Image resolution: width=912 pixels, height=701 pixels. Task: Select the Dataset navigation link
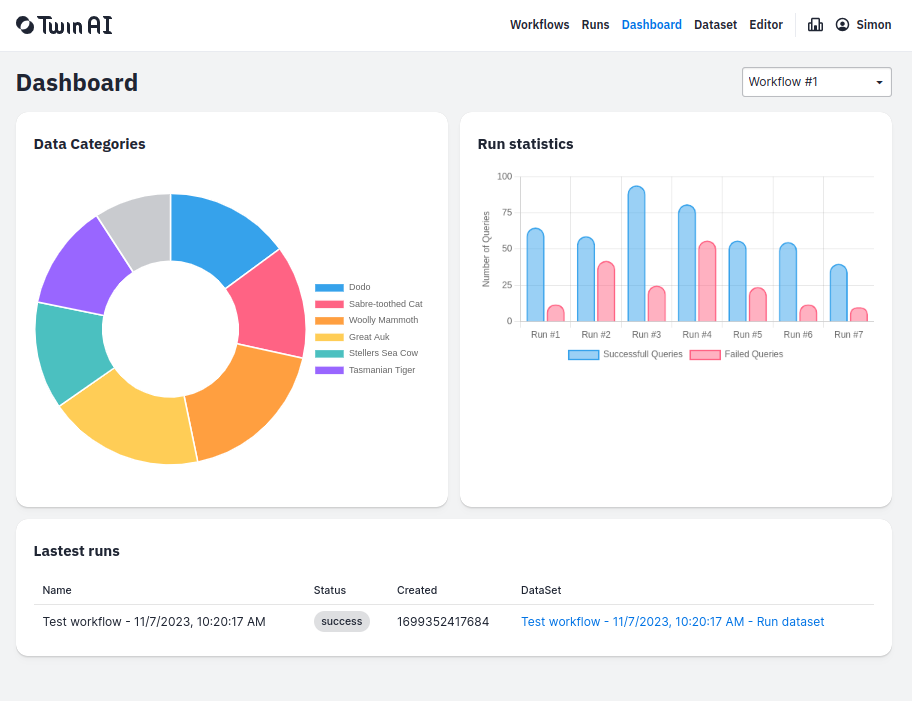click(x=715, y=24)
